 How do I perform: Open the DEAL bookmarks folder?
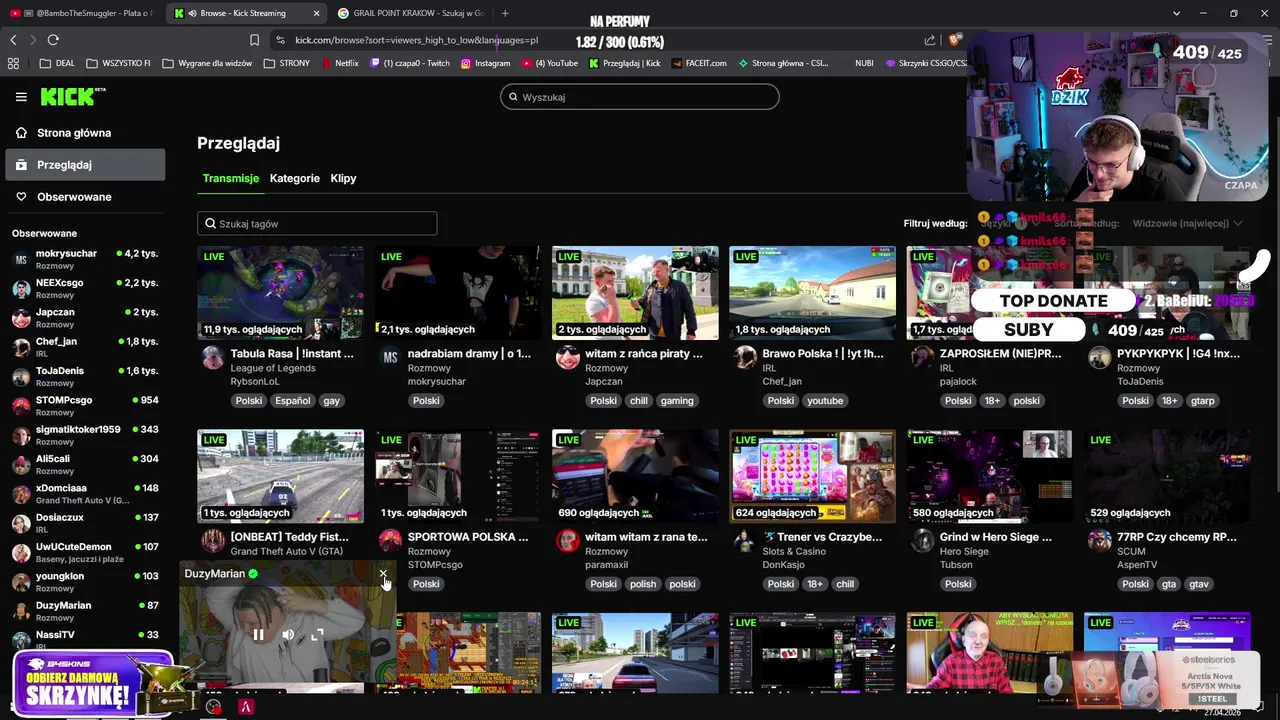57,63
